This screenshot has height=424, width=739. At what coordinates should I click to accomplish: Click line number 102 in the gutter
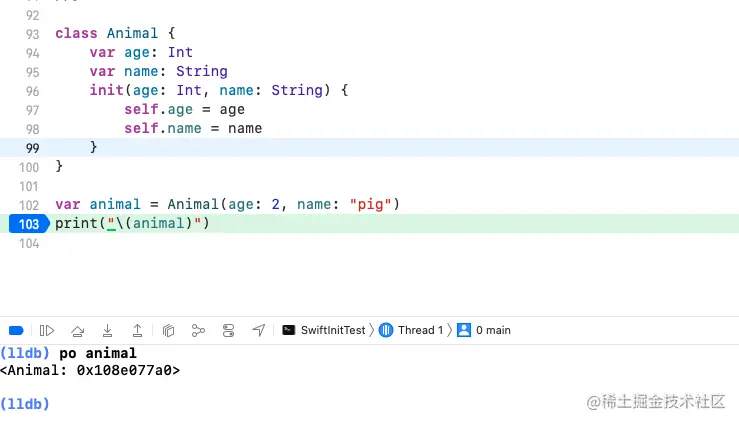click(x=29, y=205)
